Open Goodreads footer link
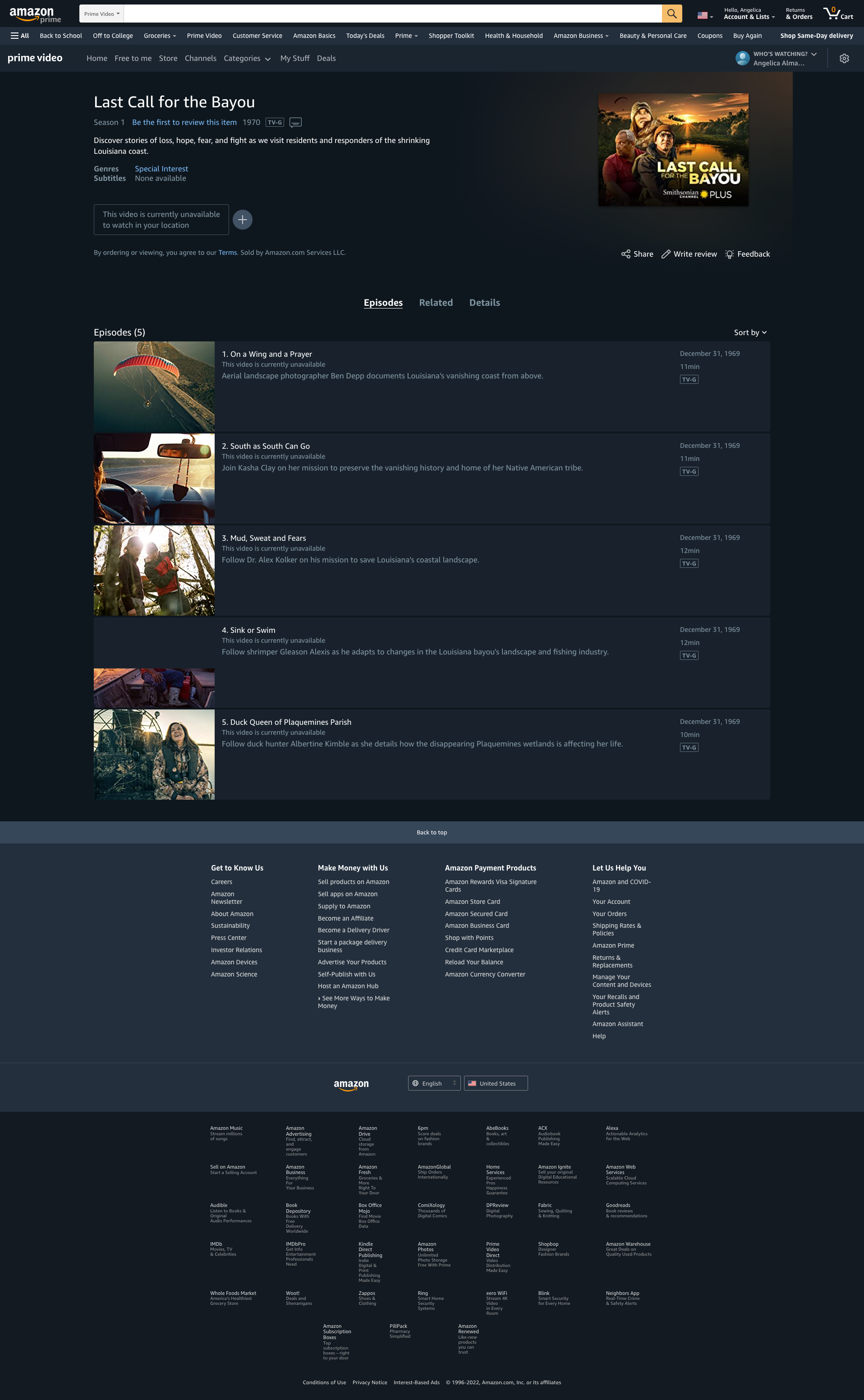 (x=618, y=1206)
